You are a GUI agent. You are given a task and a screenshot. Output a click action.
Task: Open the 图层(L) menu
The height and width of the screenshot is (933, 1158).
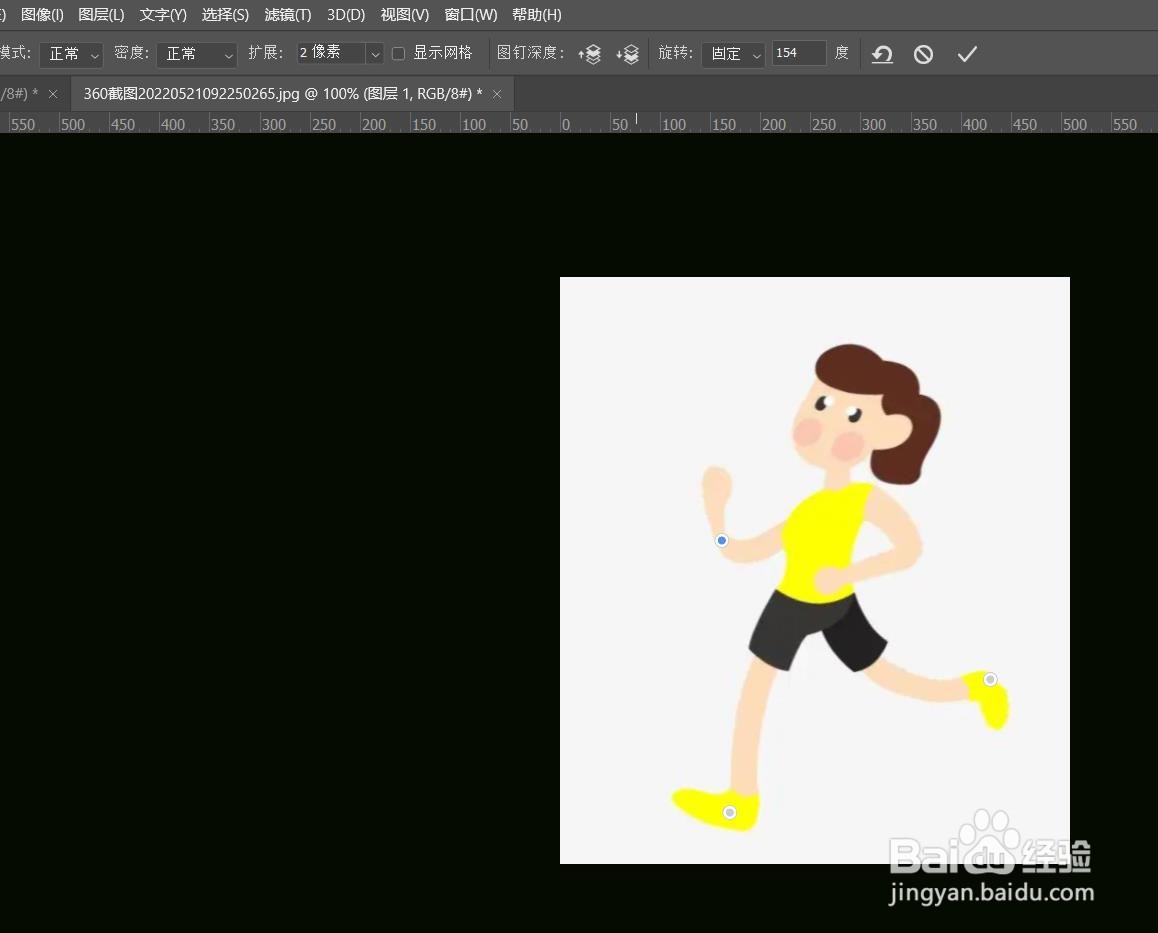(101, 15)
